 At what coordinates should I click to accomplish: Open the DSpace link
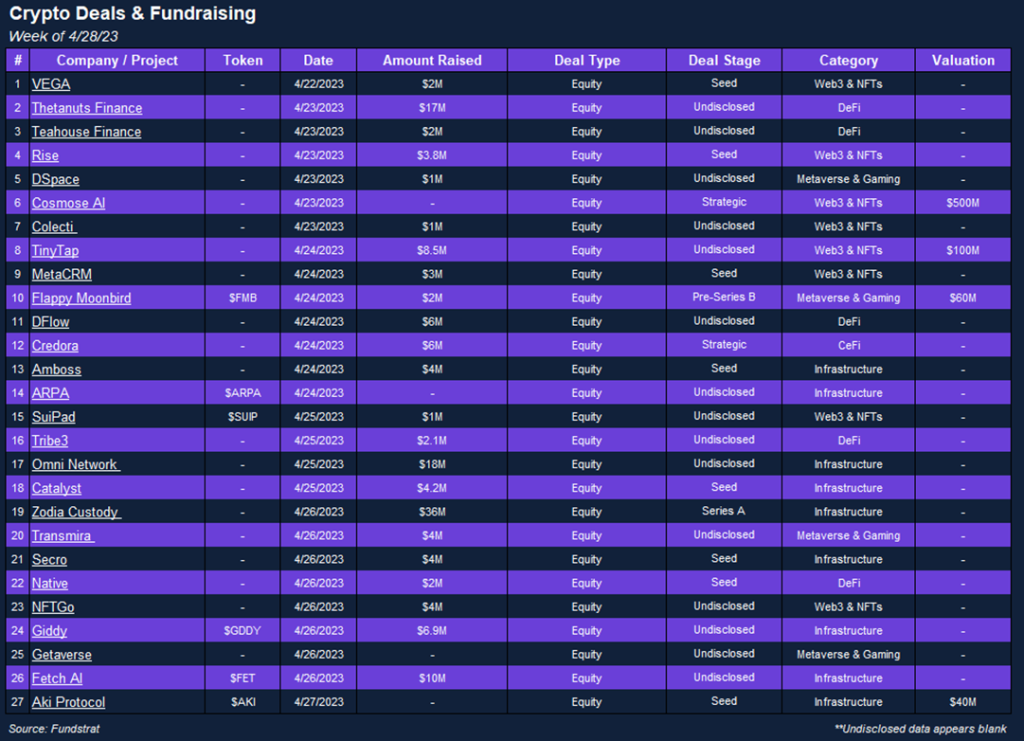coord(56,180)
